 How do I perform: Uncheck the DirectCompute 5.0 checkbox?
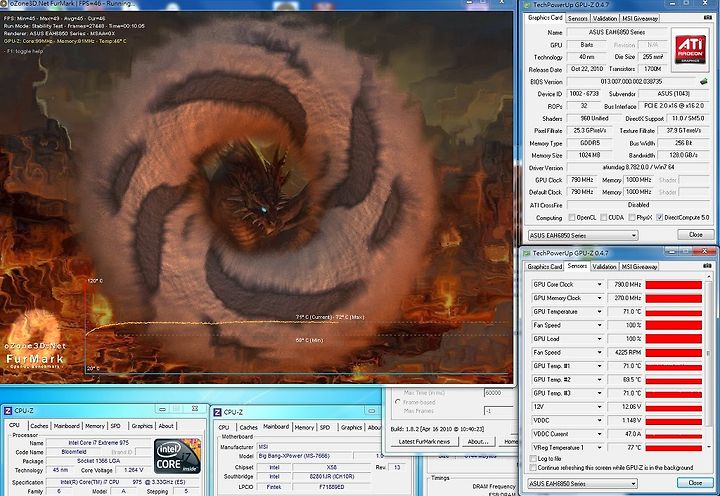[x=659, y=217]
